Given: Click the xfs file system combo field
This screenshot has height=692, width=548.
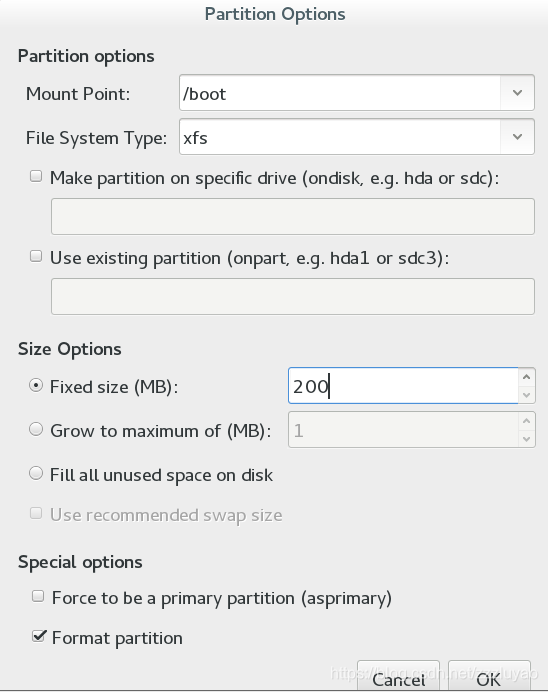Looking at the screenshot, I should click(340, 137).
